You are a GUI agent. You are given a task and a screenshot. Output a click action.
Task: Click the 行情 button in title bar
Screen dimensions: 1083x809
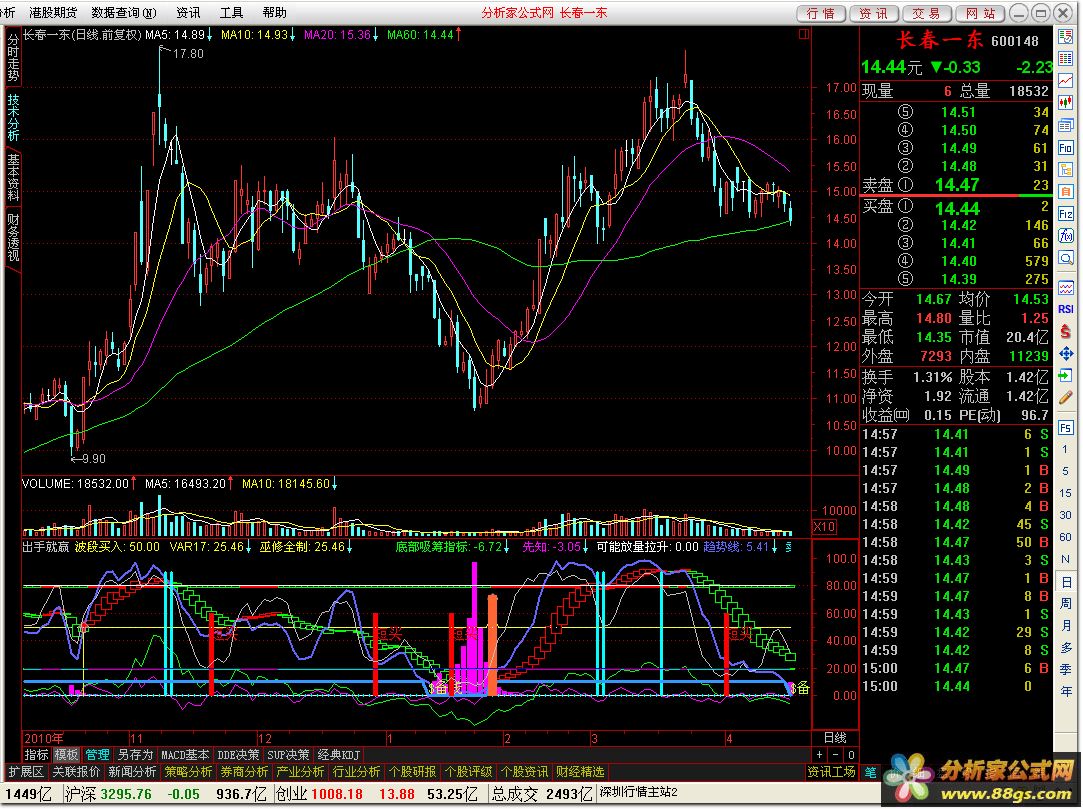[821, 13]
